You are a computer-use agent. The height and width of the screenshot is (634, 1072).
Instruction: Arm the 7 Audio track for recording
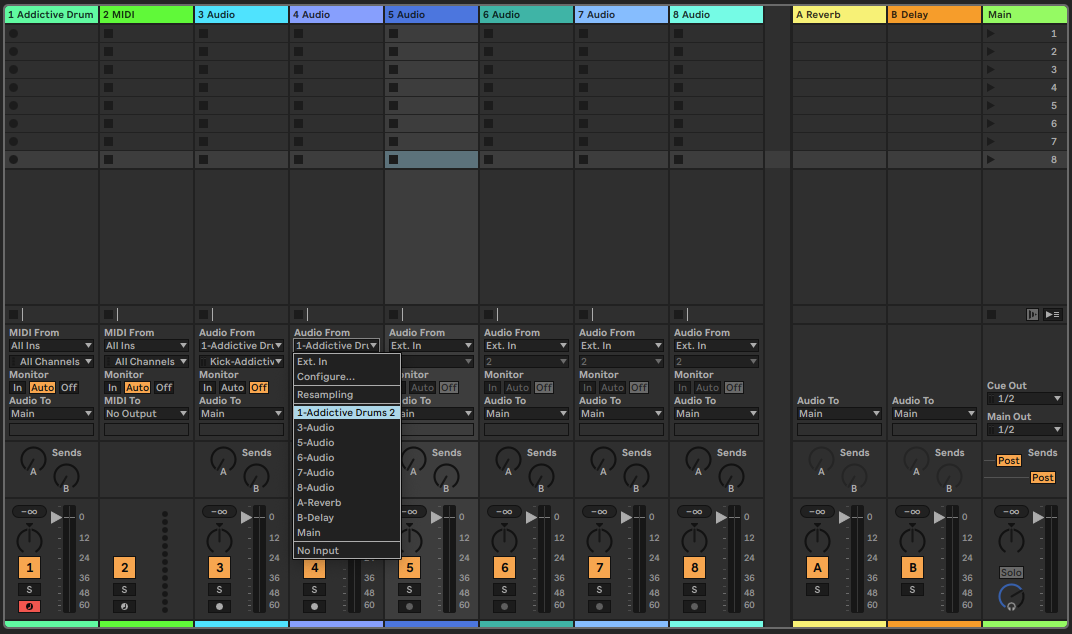(x=600, y=606)
